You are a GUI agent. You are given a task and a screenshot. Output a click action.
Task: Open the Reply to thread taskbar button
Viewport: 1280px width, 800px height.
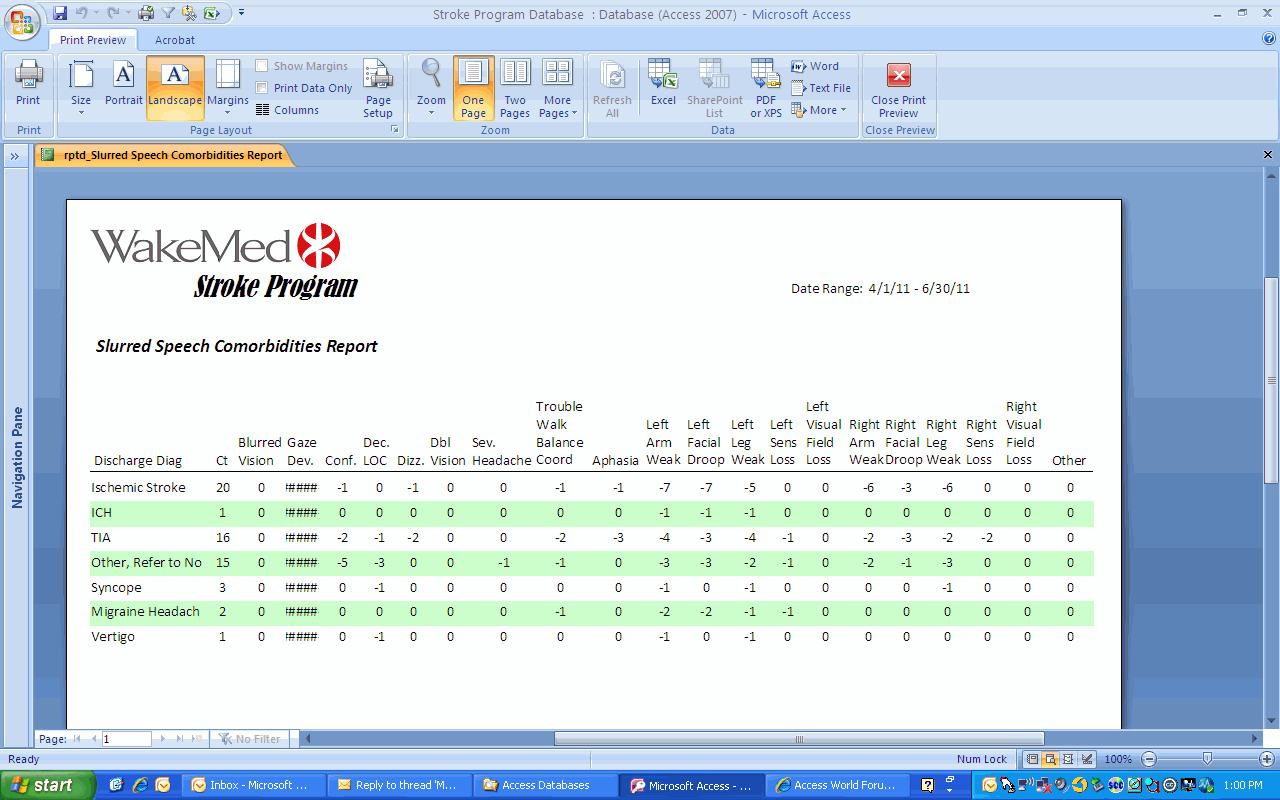point(400,785)
